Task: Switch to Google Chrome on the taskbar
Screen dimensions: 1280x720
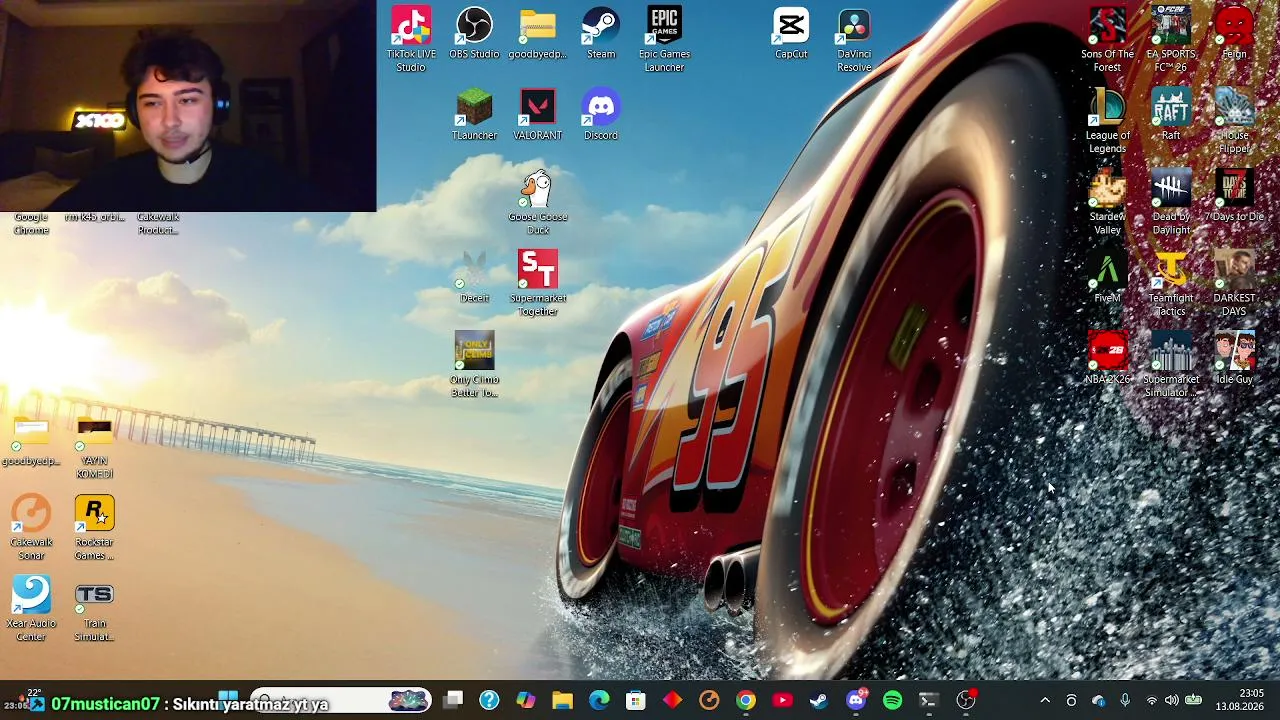Action: click(746, 701)
